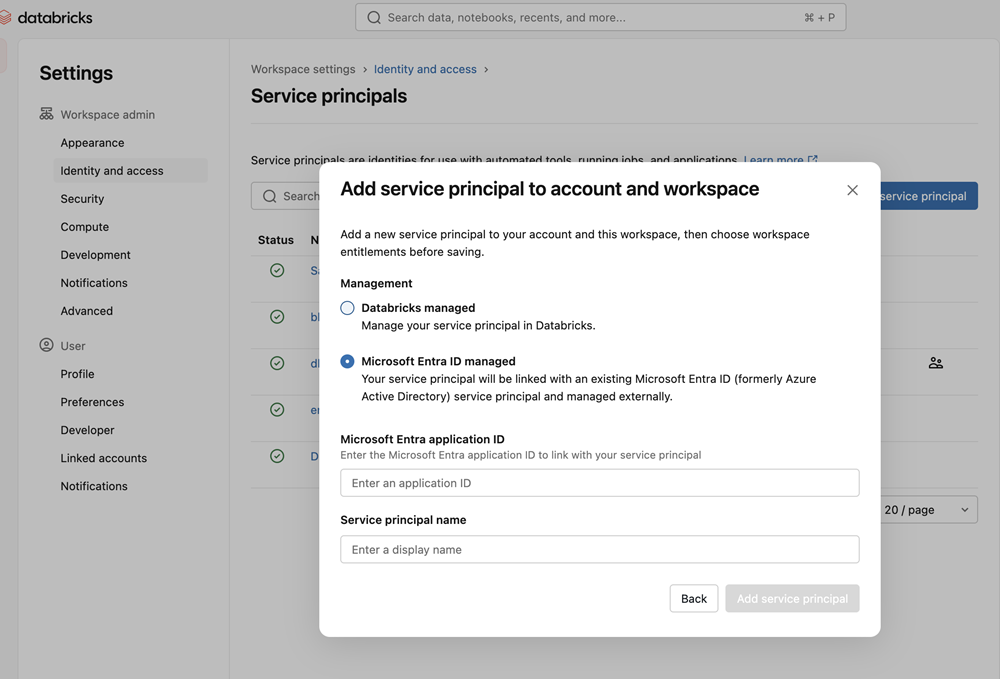
Task: Open user Preferences
Action: [92, 402]
